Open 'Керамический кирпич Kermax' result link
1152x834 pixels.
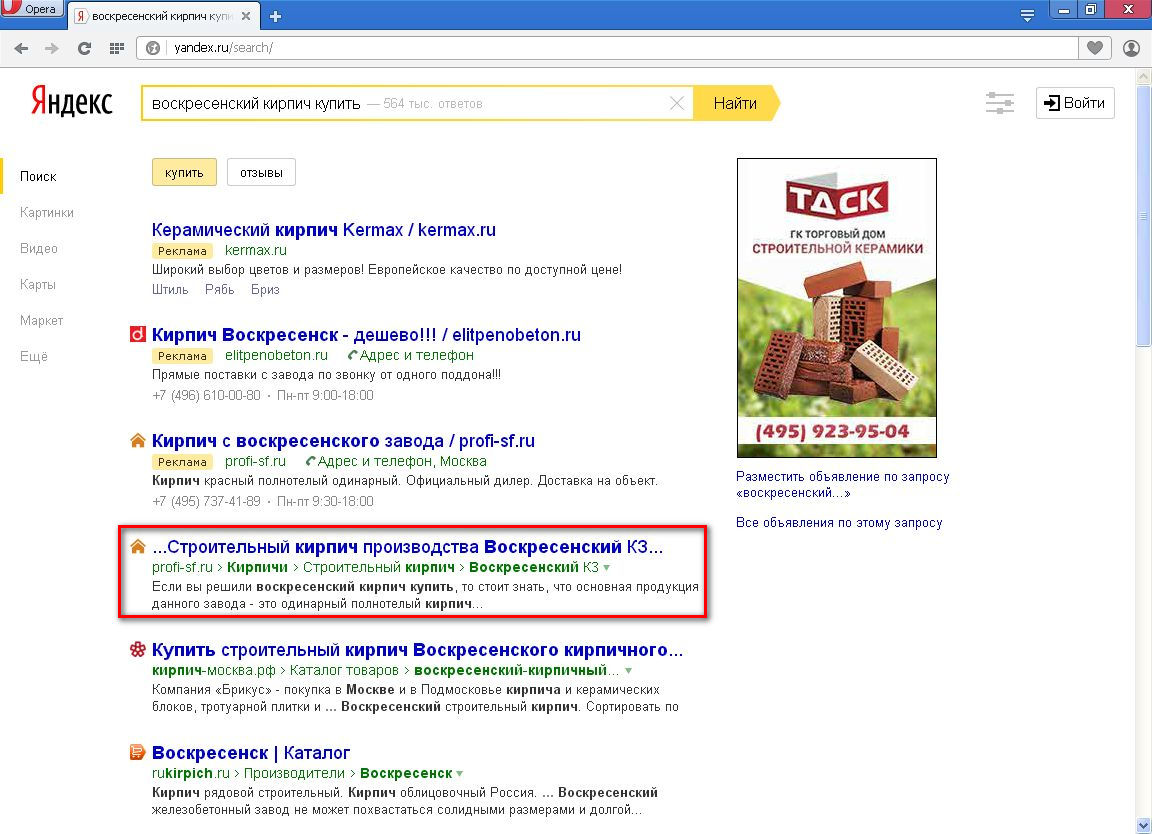click(323, 230)
